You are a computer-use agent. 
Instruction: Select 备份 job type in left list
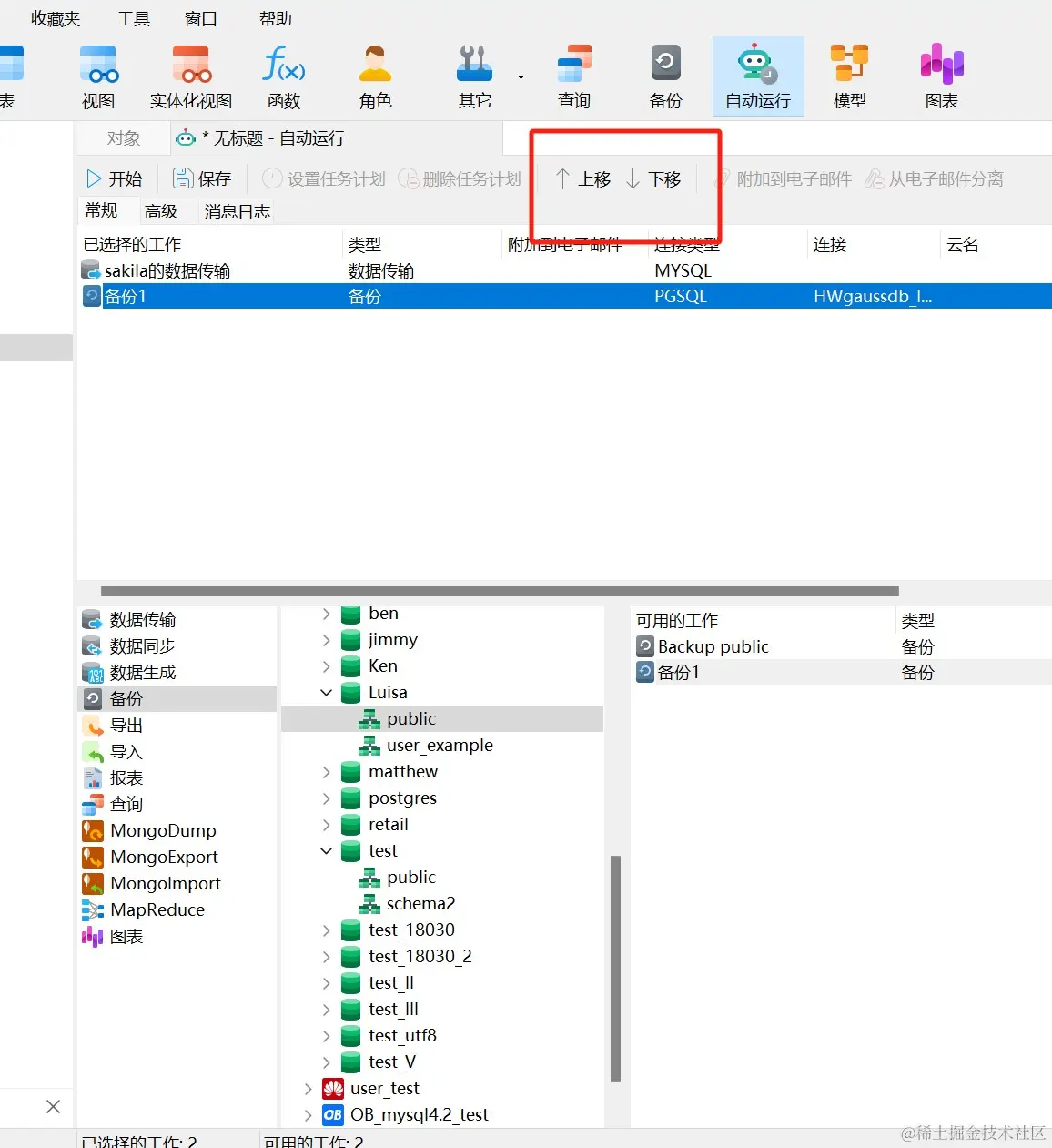177,699
